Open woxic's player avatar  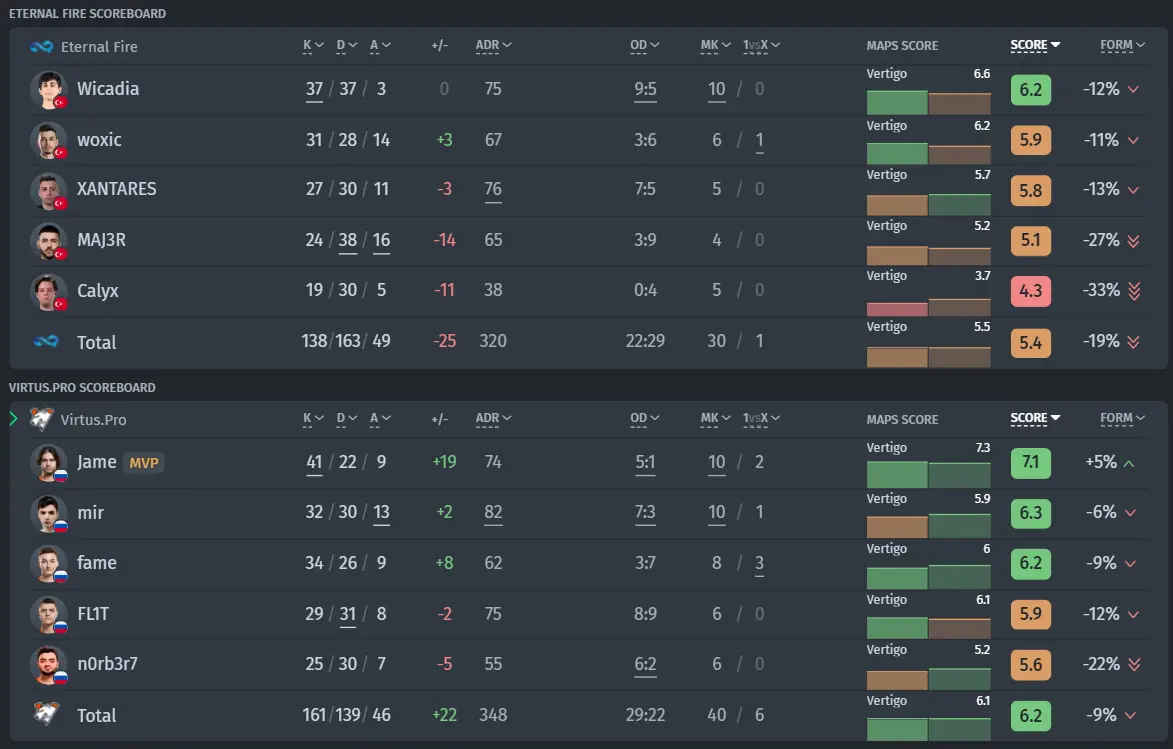[49, 141]
